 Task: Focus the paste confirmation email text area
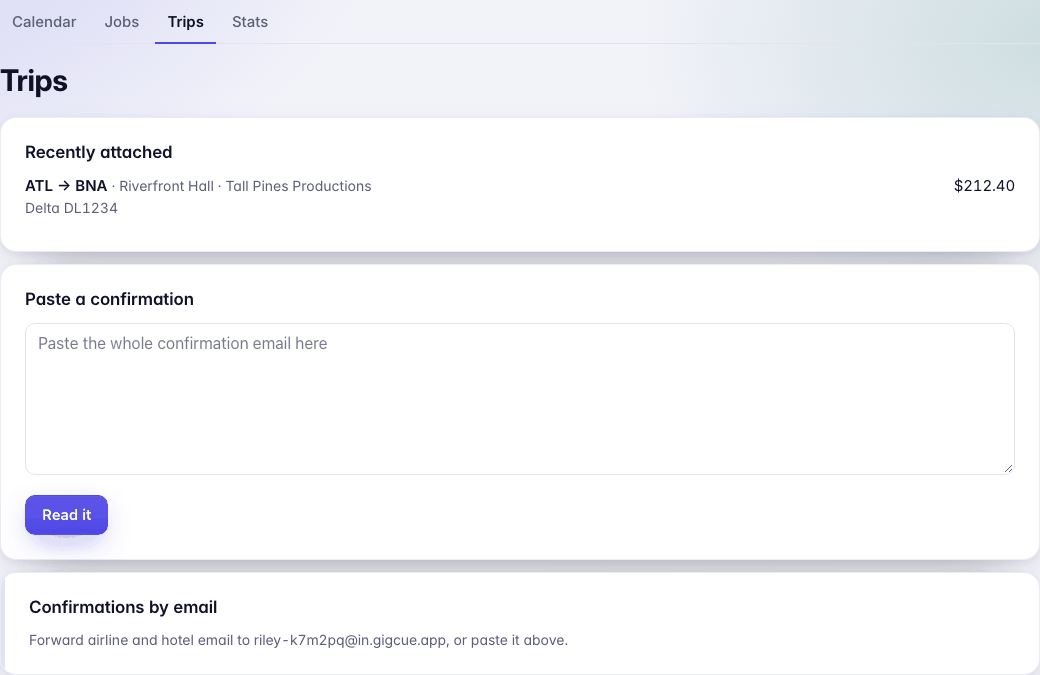coord(519,399)
